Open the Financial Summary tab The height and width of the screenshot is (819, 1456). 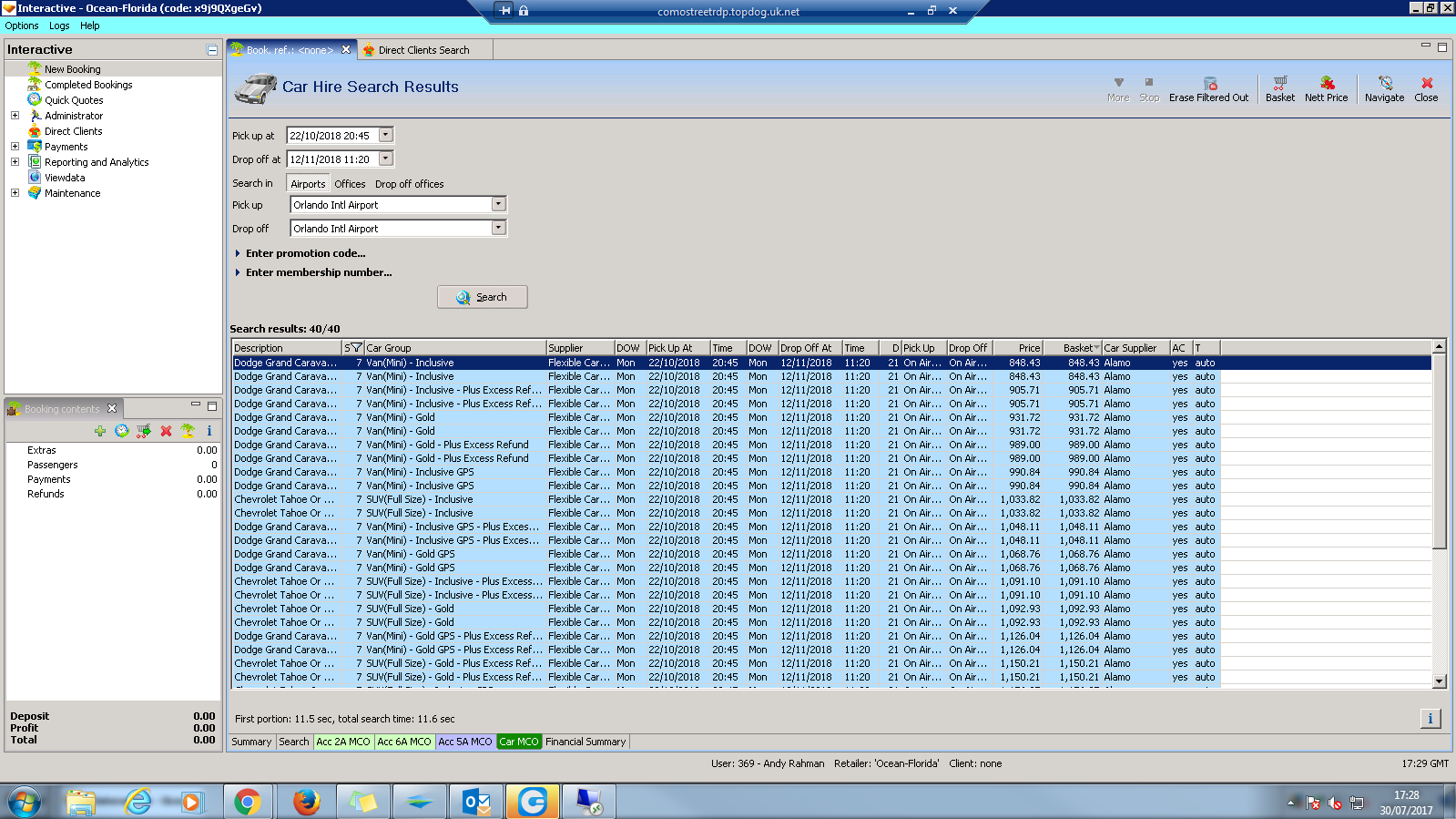click(585, 742)
